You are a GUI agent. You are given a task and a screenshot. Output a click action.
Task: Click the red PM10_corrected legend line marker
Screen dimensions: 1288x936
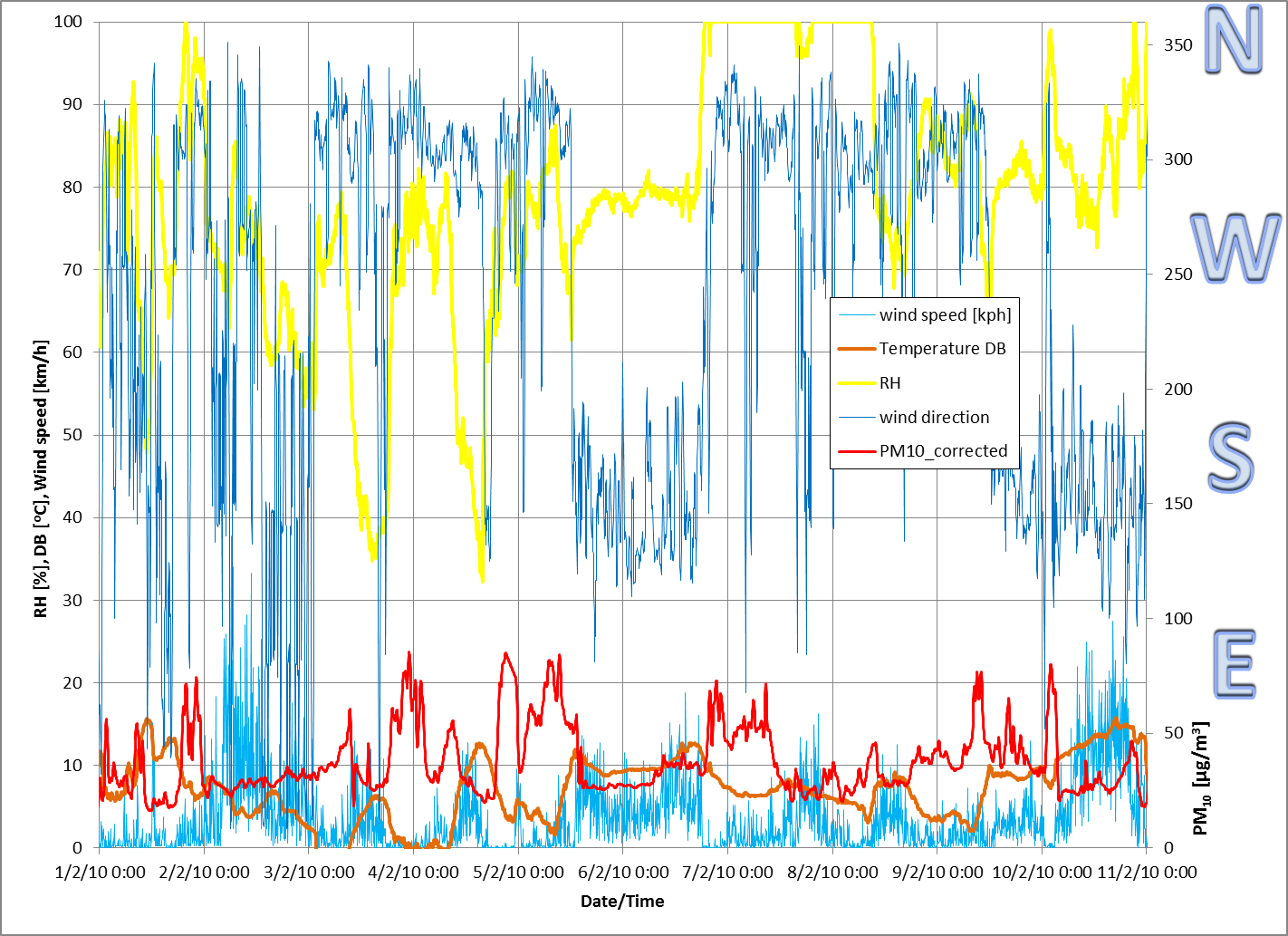pos(856,451)
